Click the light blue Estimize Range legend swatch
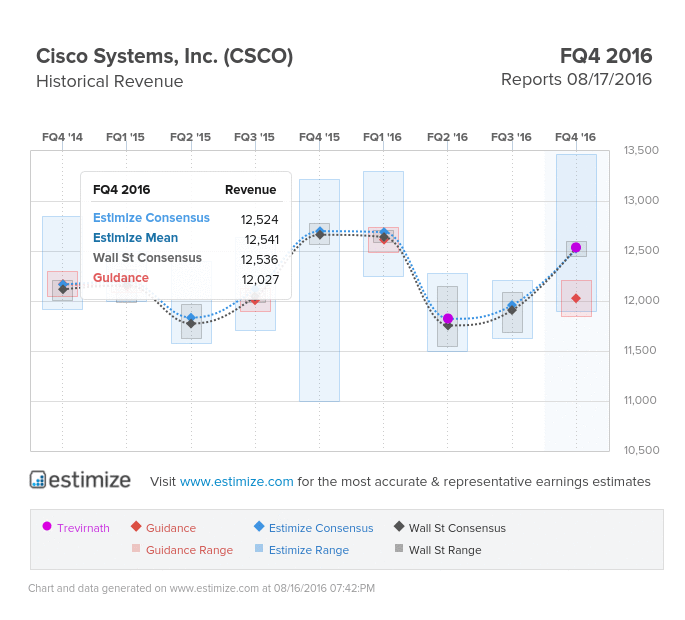The image size is (685, 620). 259,548
